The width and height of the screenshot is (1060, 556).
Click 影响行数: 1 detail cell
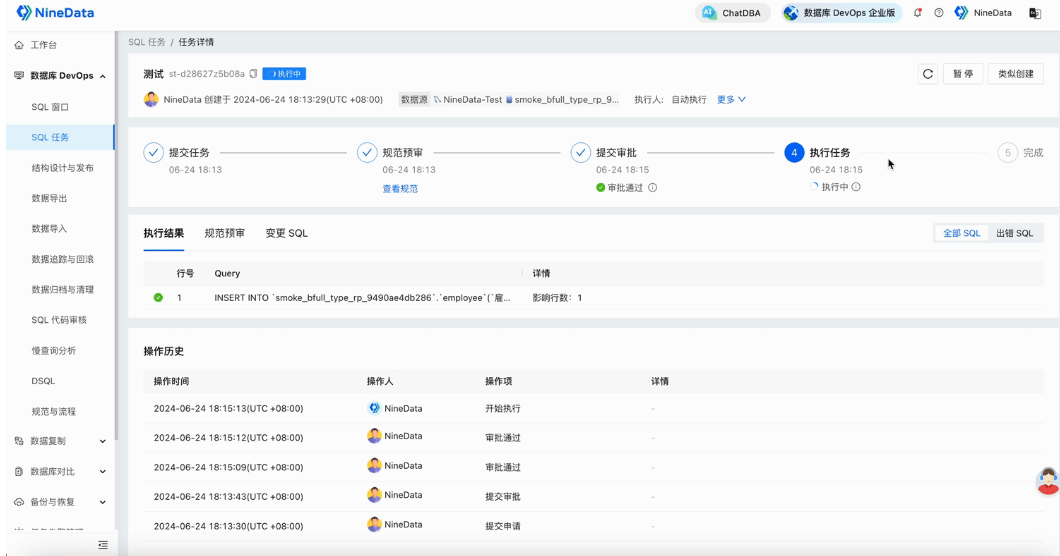pos(557,298)
